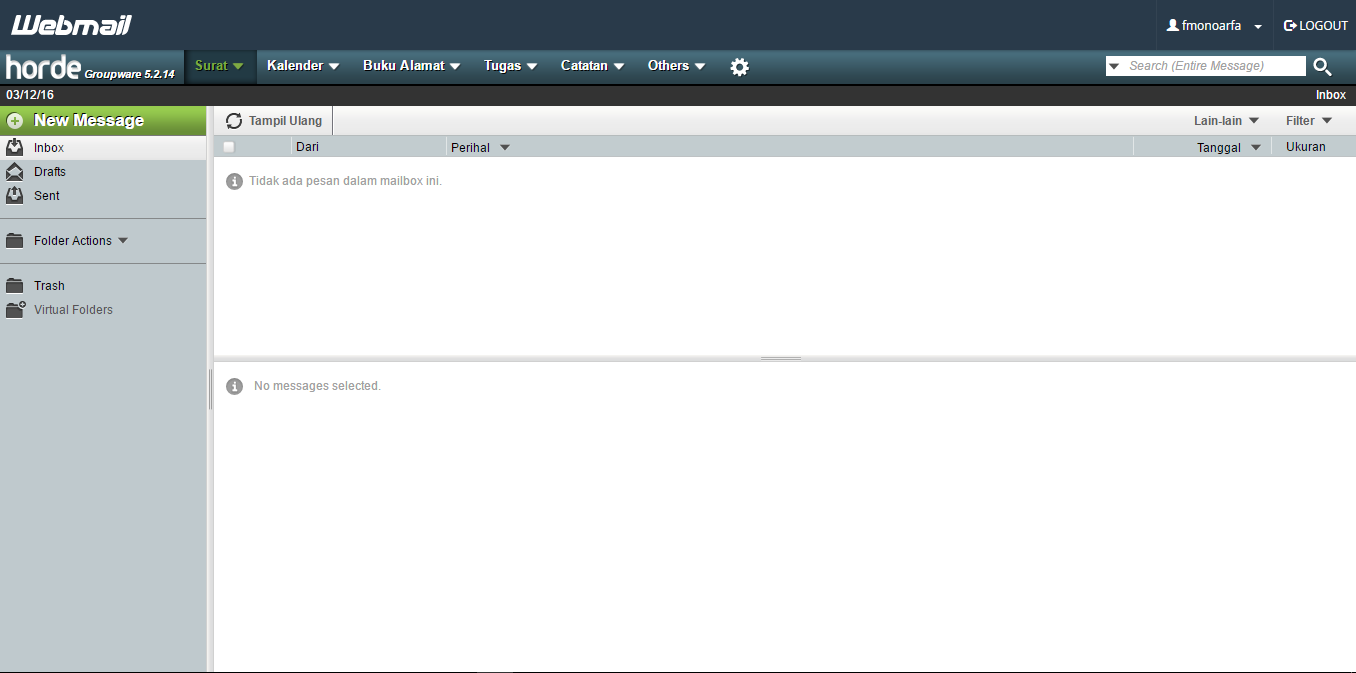Click inside the Search Entire Message field
The height and width of the screenshot is (673, 1356).
[x=1205, y=66]
